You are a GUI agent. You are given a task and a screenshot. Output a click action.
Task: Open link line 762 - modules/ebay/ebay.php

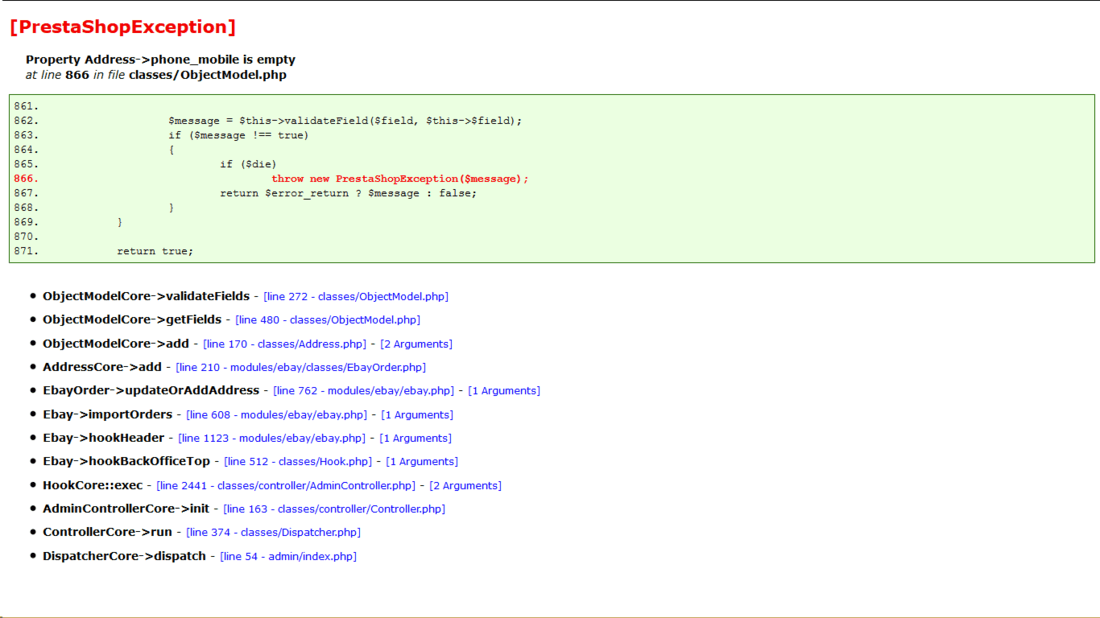[363, 391]
